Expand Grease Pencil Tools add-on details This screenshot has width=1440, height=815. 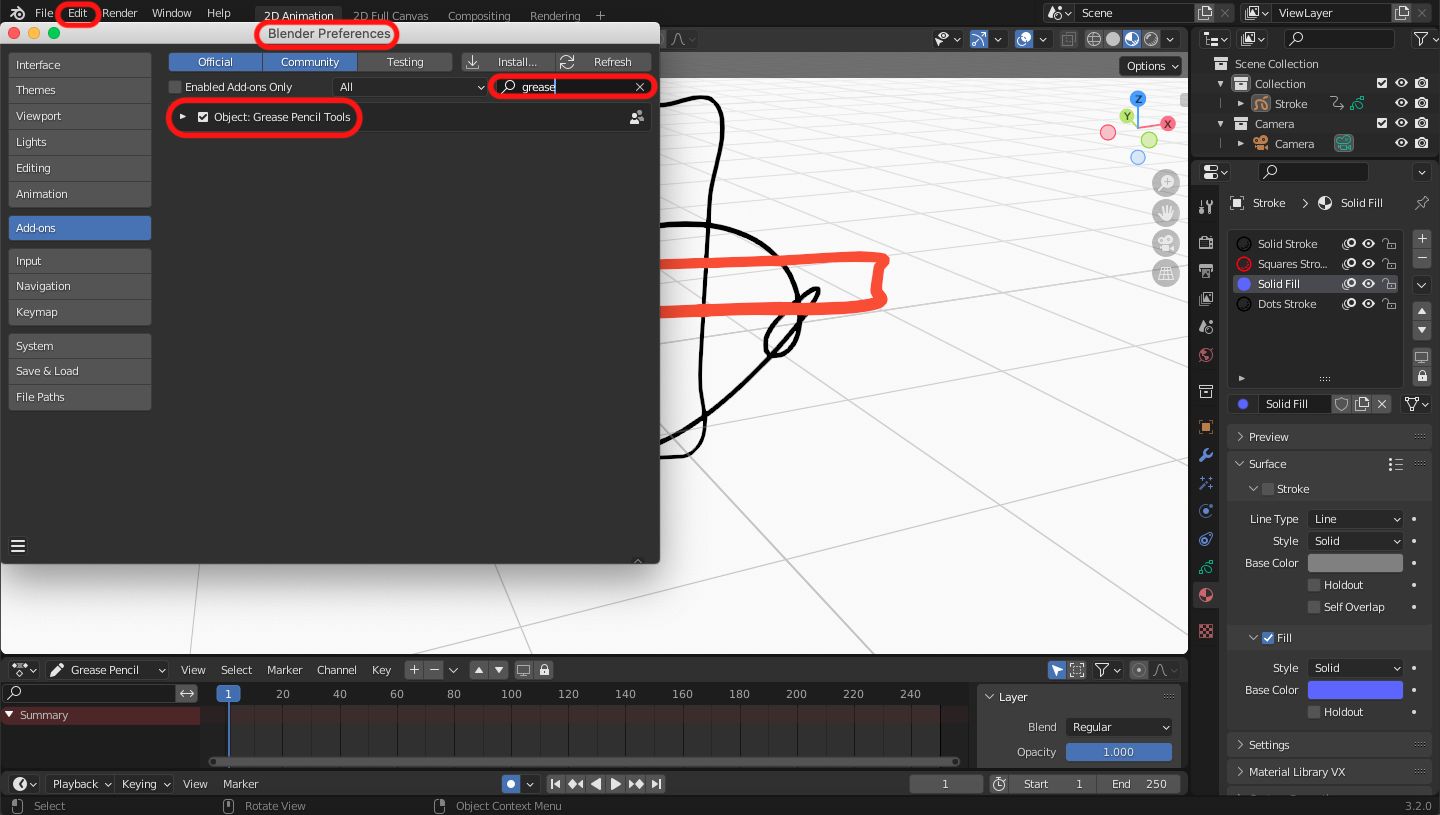click(183, 117)
